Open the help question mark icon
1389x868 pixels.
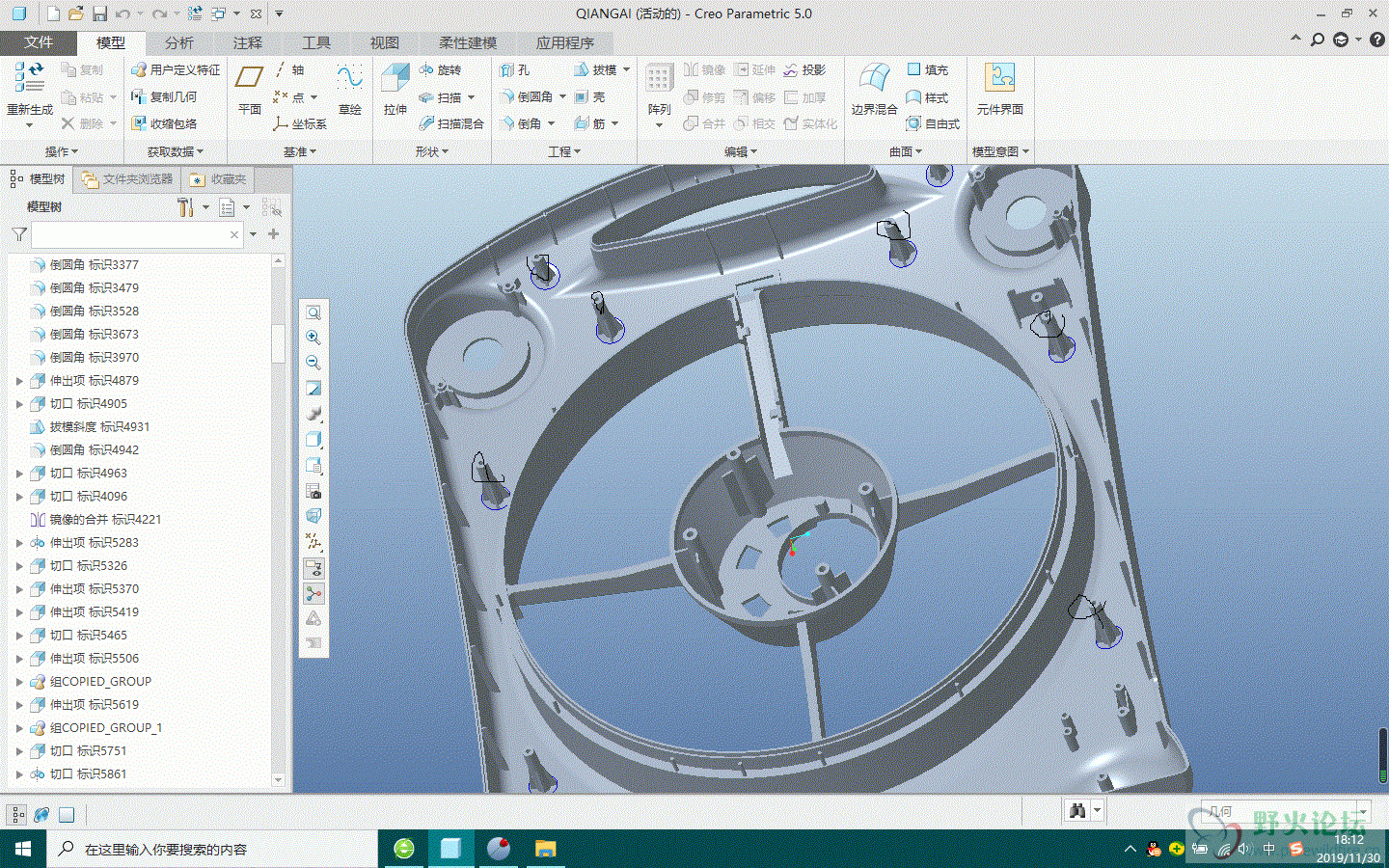1376,40
